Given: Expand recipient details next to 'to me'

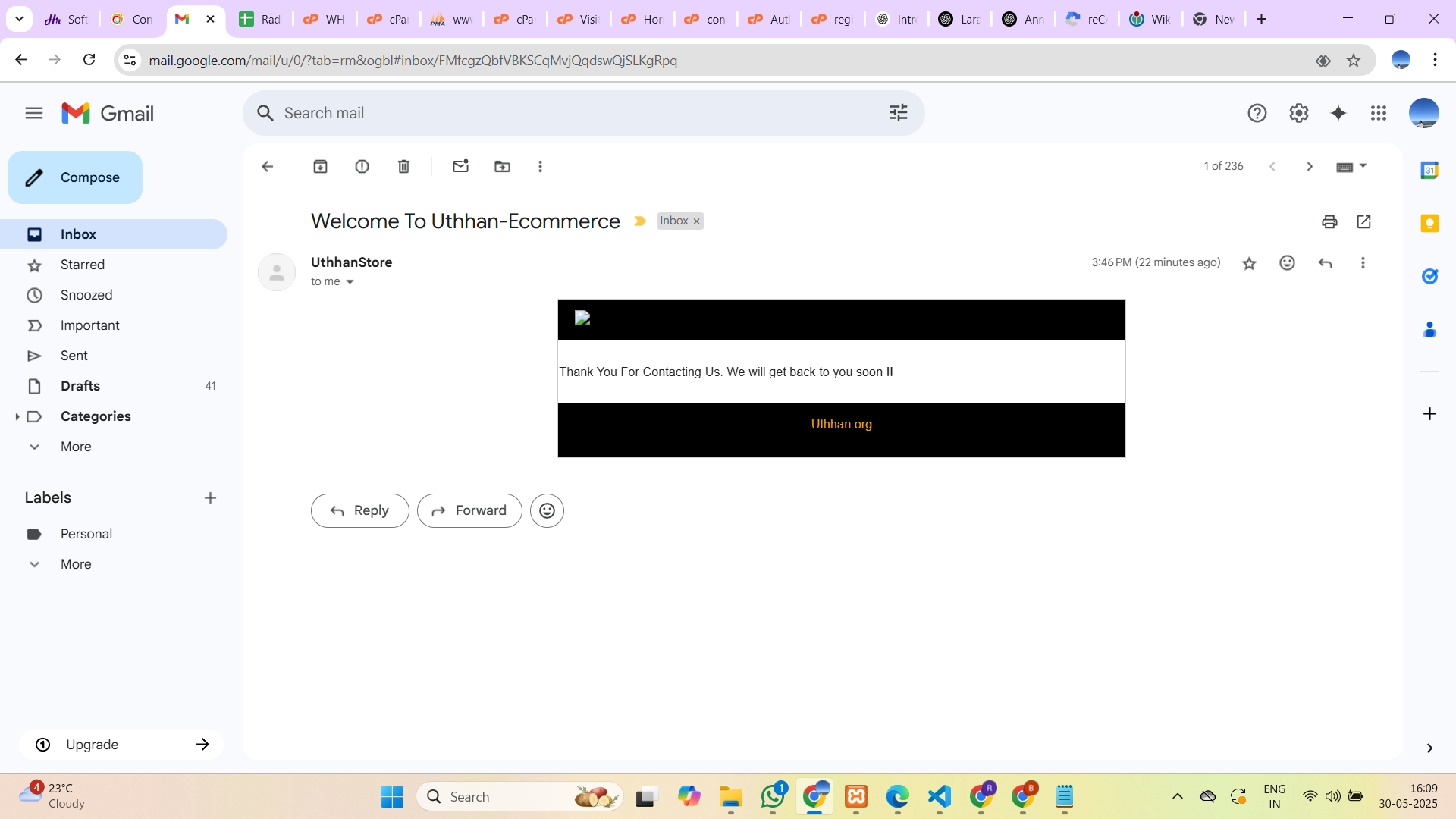Looking at the screenshot, I should (x=350, y=282).
